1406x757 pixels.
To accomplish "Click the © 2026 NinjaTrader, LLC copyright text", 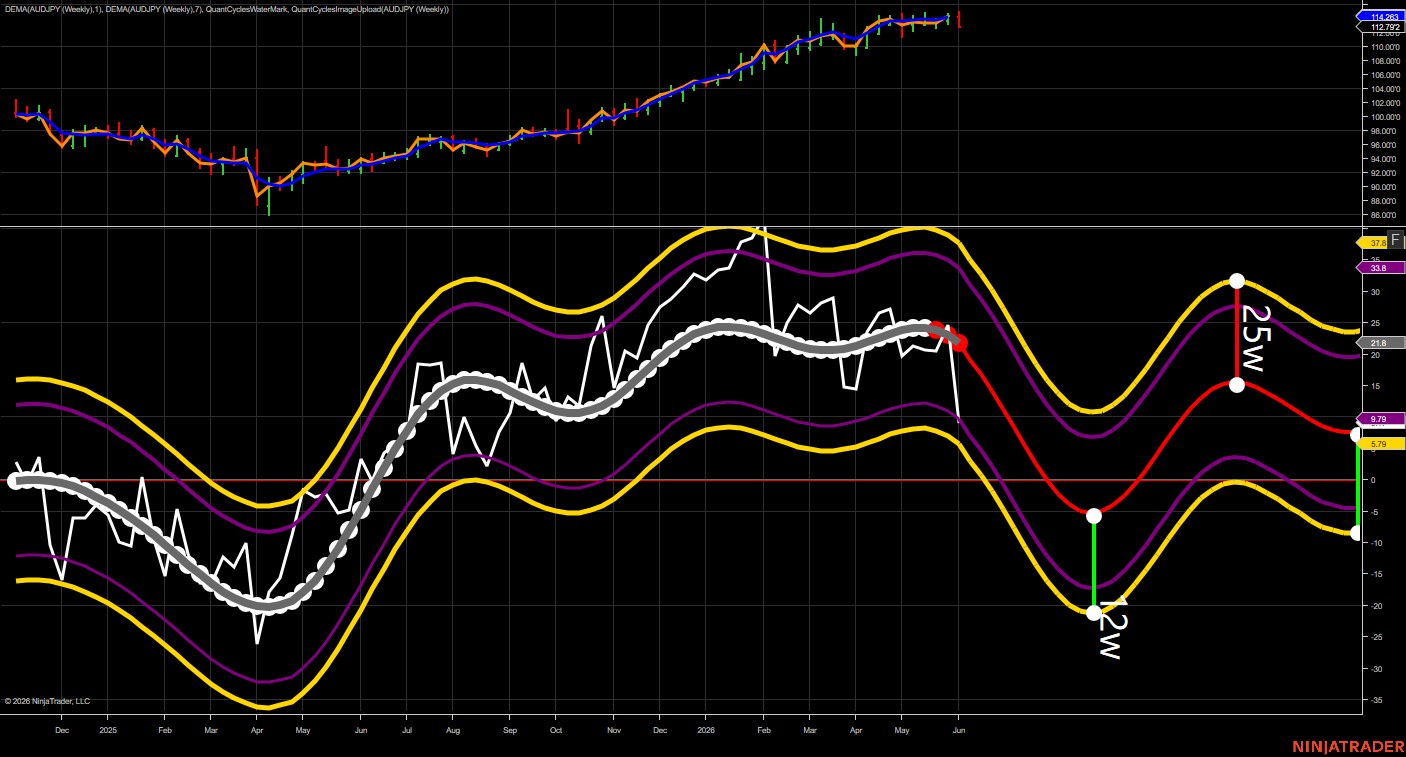I will (x=47, y=701).
